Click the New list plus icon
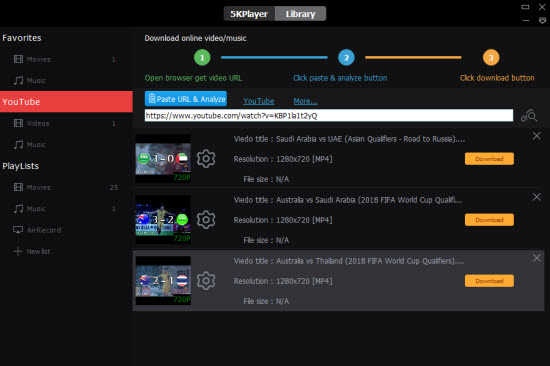Screen dimensions: 550x366 click(x=18, y=251)
